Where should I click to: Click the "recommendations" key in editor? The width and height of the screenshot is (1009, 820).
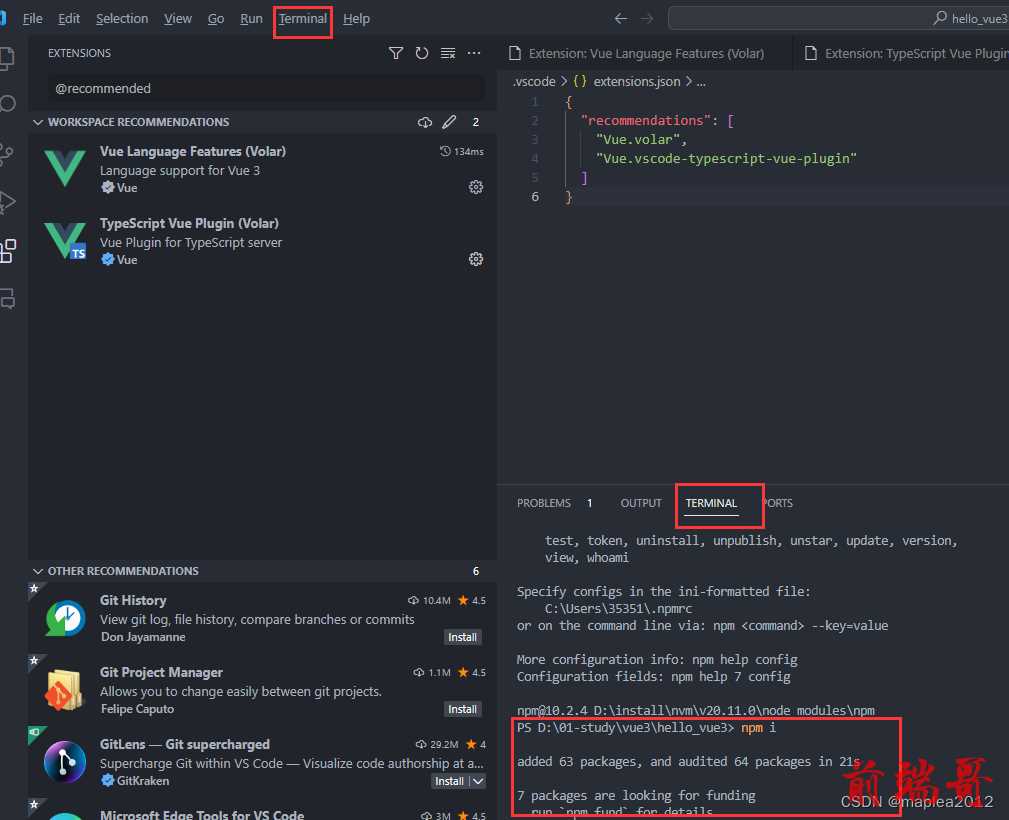click(645, 120)
